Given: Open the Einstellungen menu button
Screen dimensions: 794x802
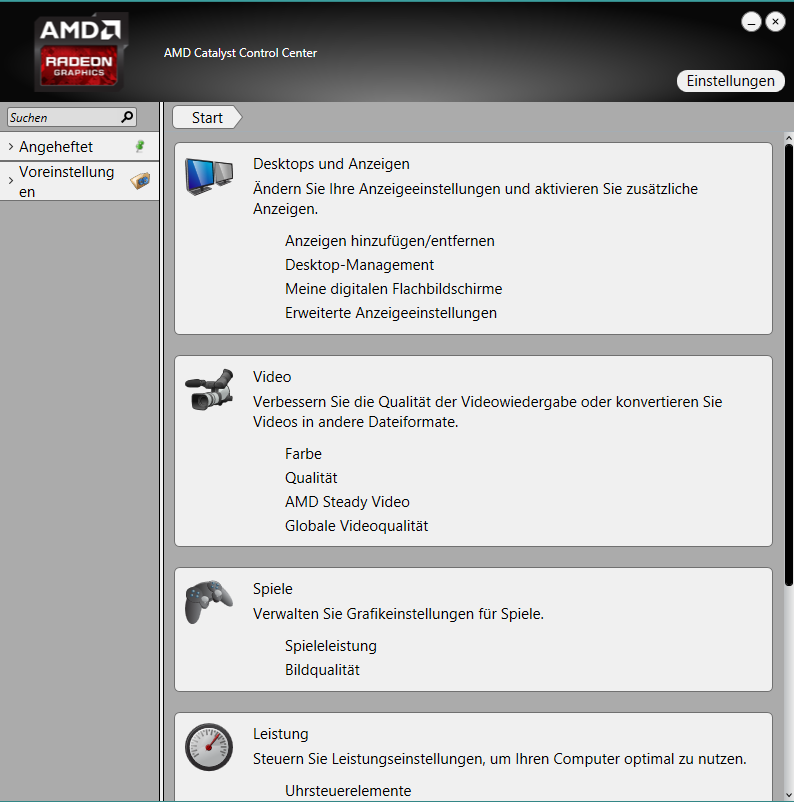Looking at the screenshot, I should pos(731,81).
